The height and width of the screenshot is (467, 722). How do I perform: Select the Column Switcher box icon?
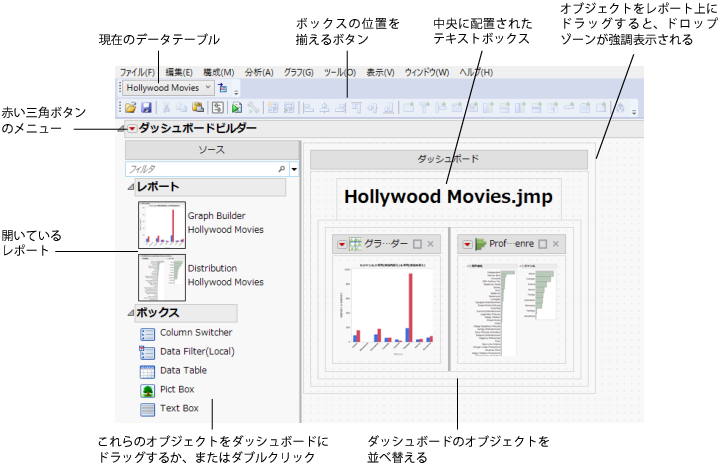147,333
